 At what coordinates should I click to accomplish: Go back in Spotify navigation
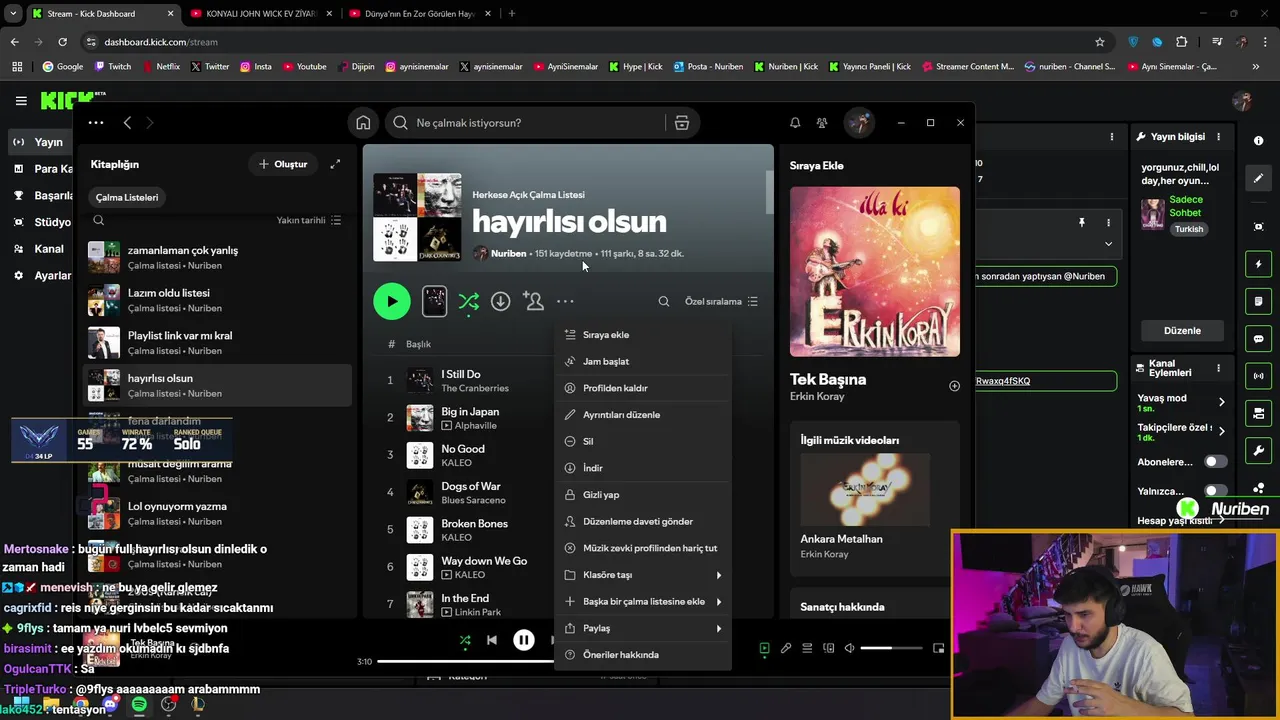click(127, 123)
